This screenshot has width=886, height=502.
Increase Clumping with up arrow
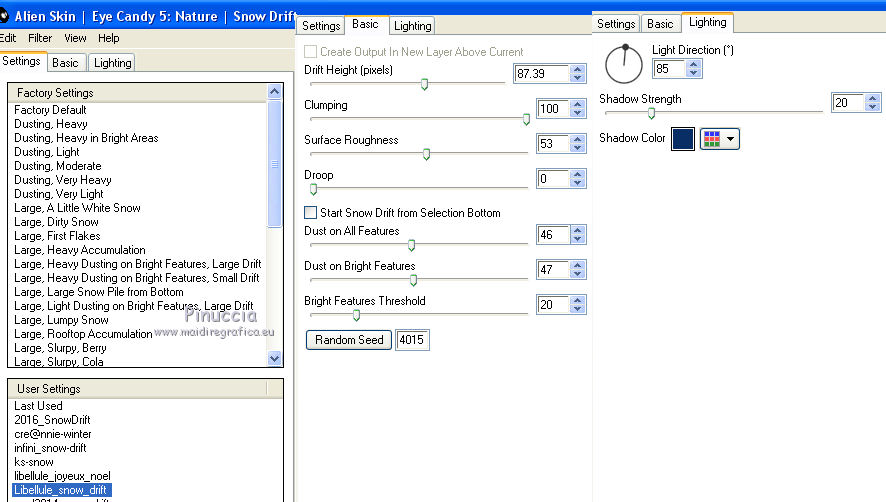tap(577, 104)
